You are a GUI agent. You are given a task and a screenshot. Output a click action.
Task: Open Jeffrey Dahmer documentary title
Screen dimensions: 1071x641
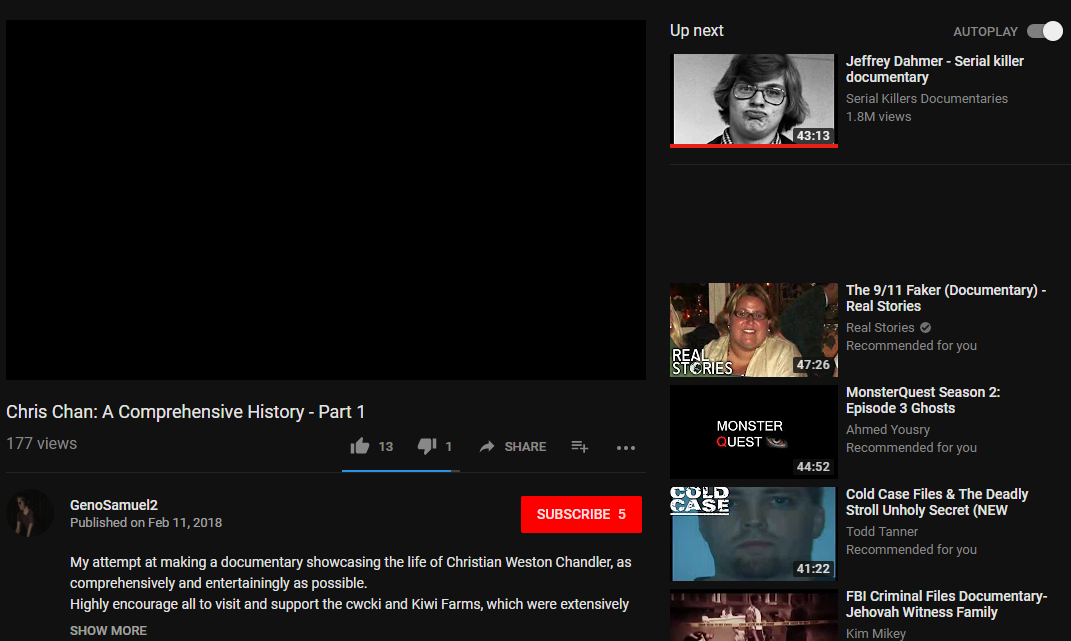coord(934,69)
